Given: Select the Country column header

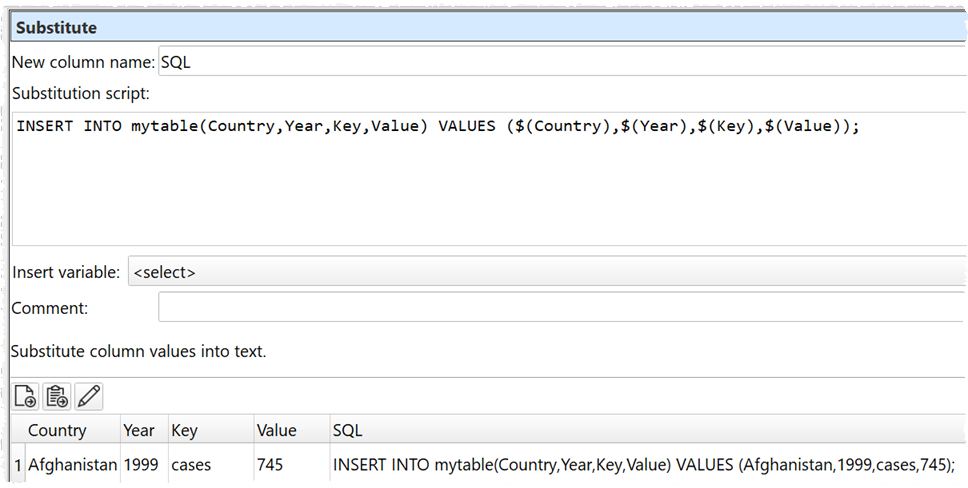Looking at the screenshot, I should coord(57,431).
